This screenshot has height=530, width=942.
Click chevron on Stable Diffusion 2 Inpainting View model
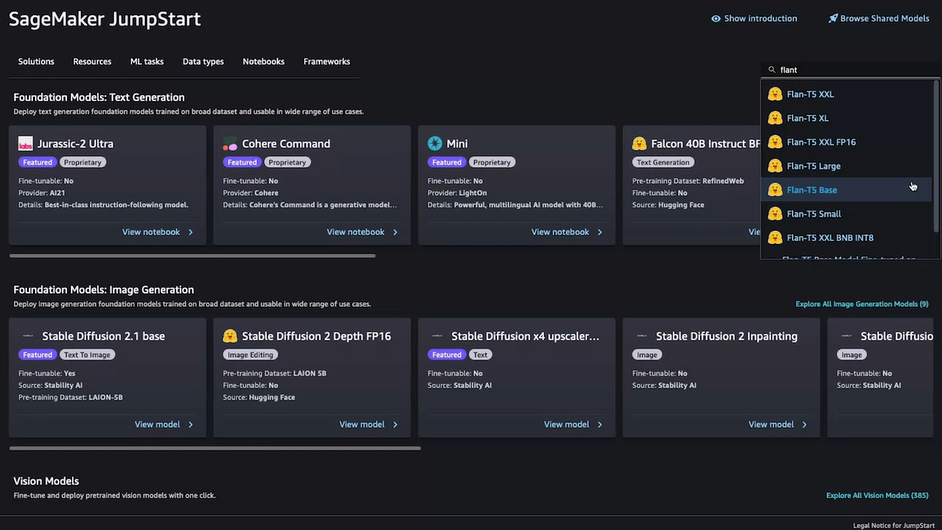click(x=804, y=424)
